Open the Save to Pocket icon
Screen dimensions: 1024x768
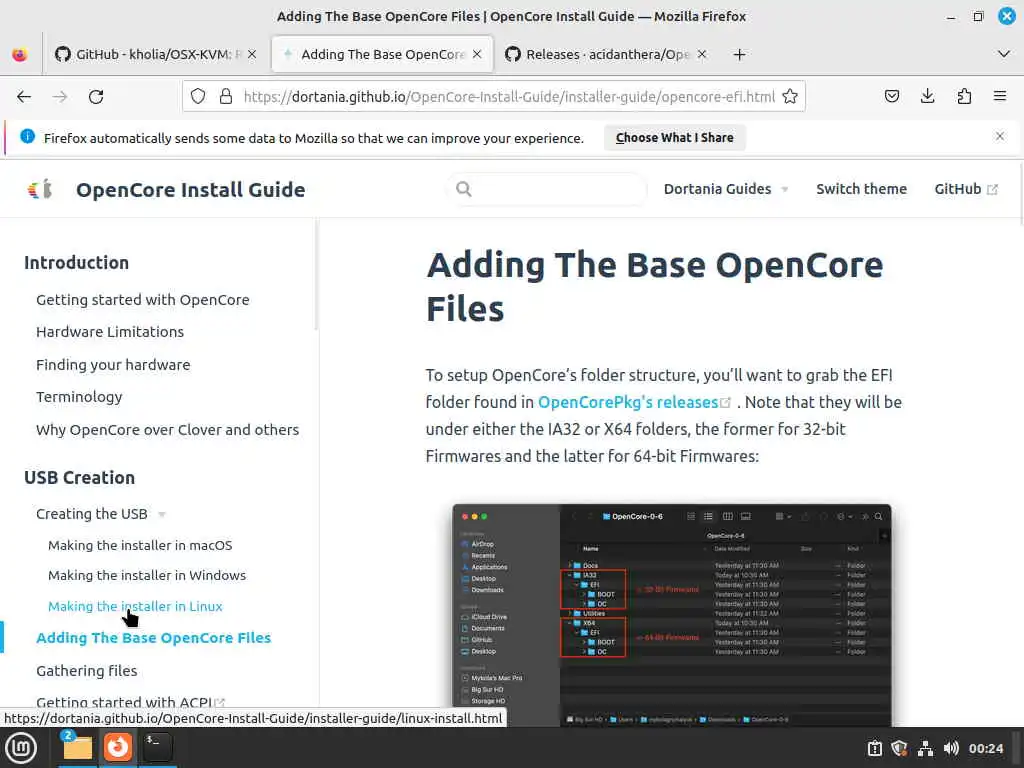tap(892, 97)
